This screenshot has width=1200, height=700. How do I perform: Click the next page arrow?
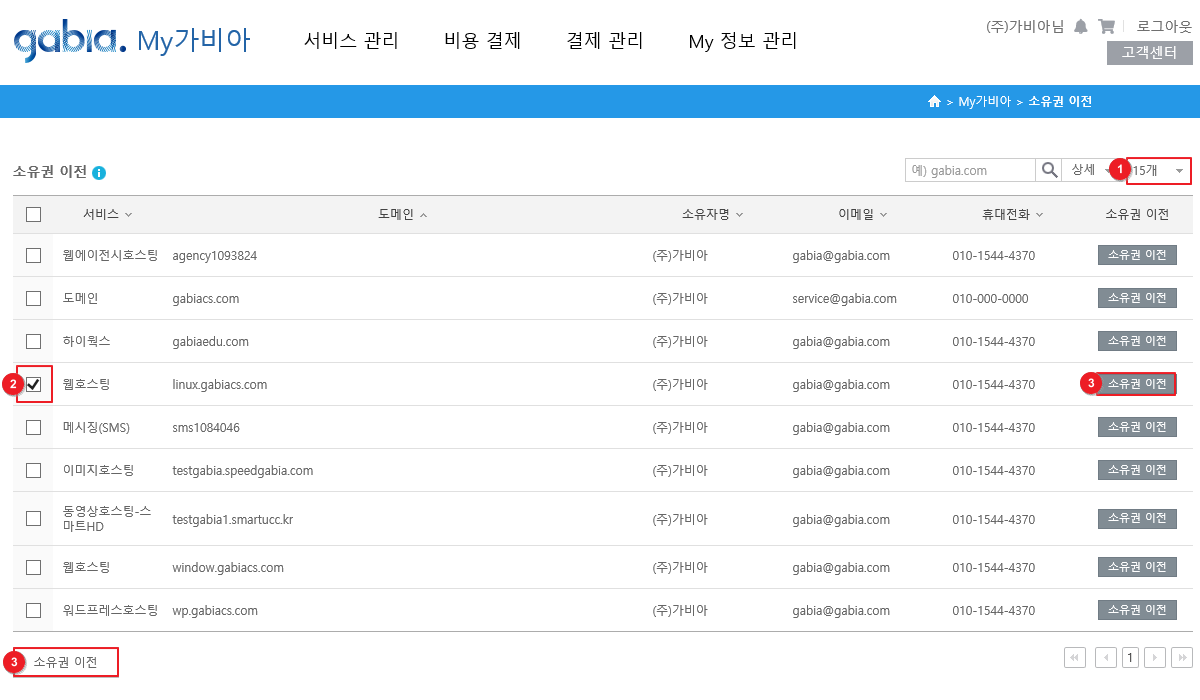[1155, 657]
